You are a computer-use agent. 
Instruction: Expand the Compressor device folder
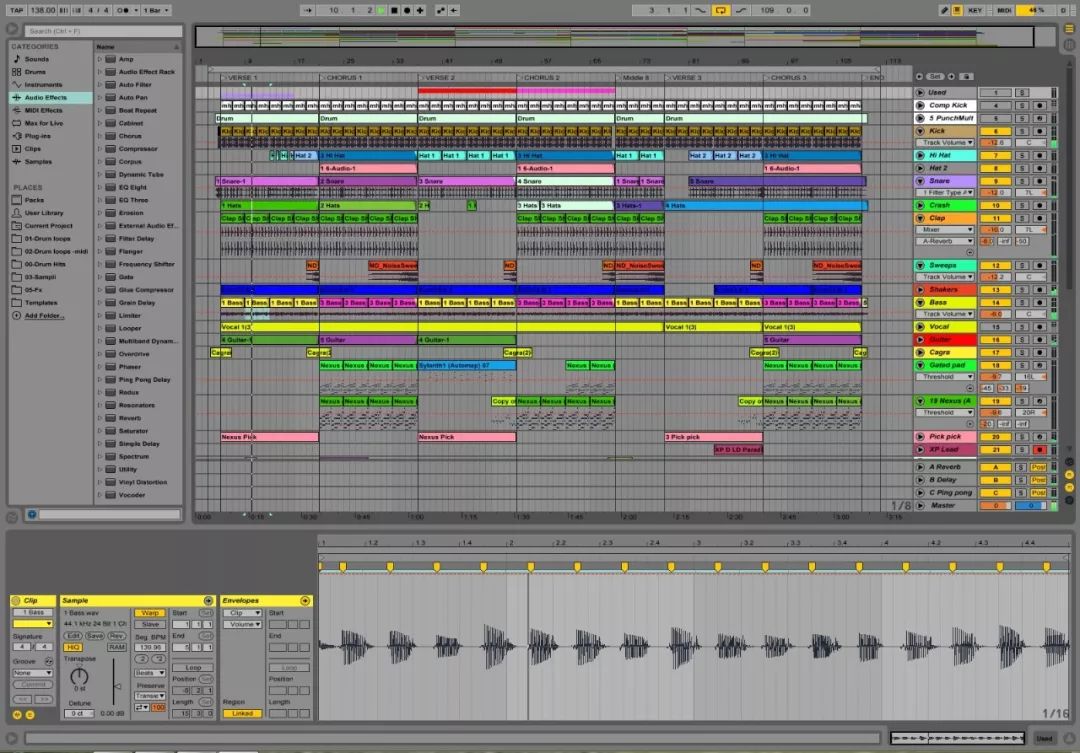click(101, 149)
